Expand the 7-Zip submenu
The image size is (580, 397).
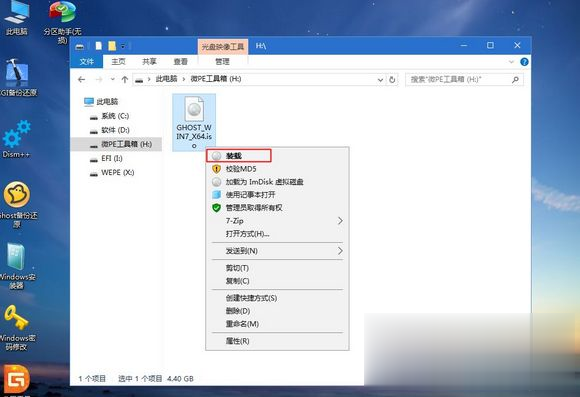[x=340, y=221]
